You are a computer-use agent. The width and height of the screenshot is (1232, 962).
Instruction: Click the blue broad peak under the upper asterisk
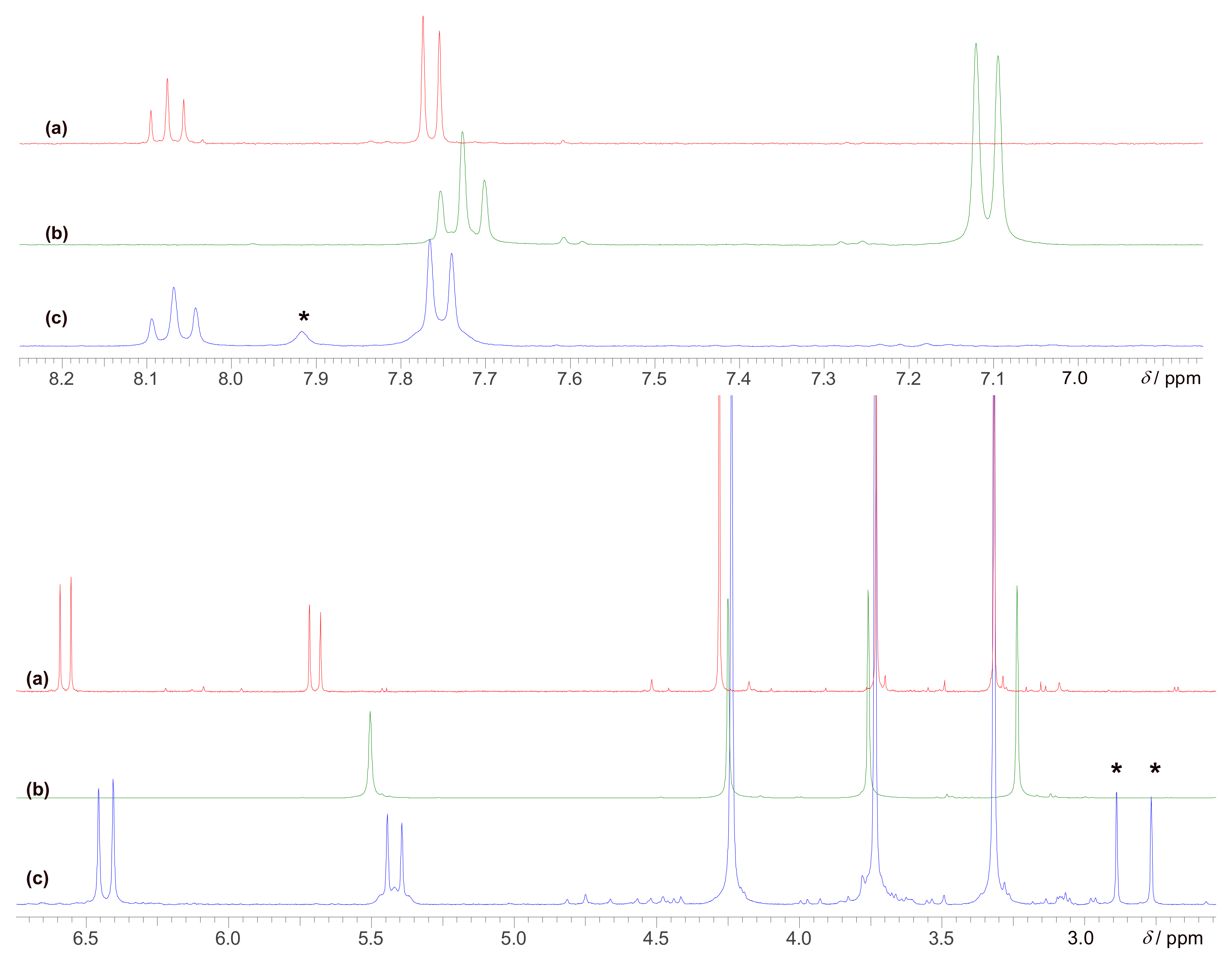(302, 337)
